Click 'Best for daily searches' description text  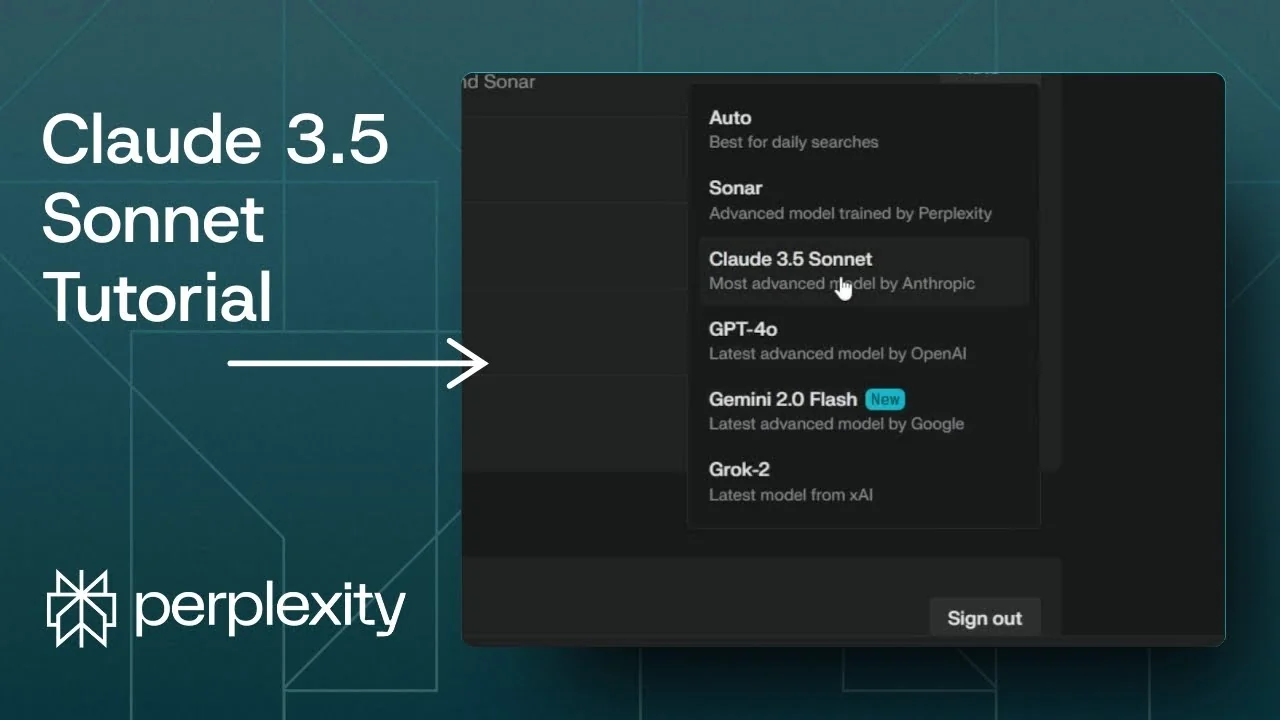793,142
